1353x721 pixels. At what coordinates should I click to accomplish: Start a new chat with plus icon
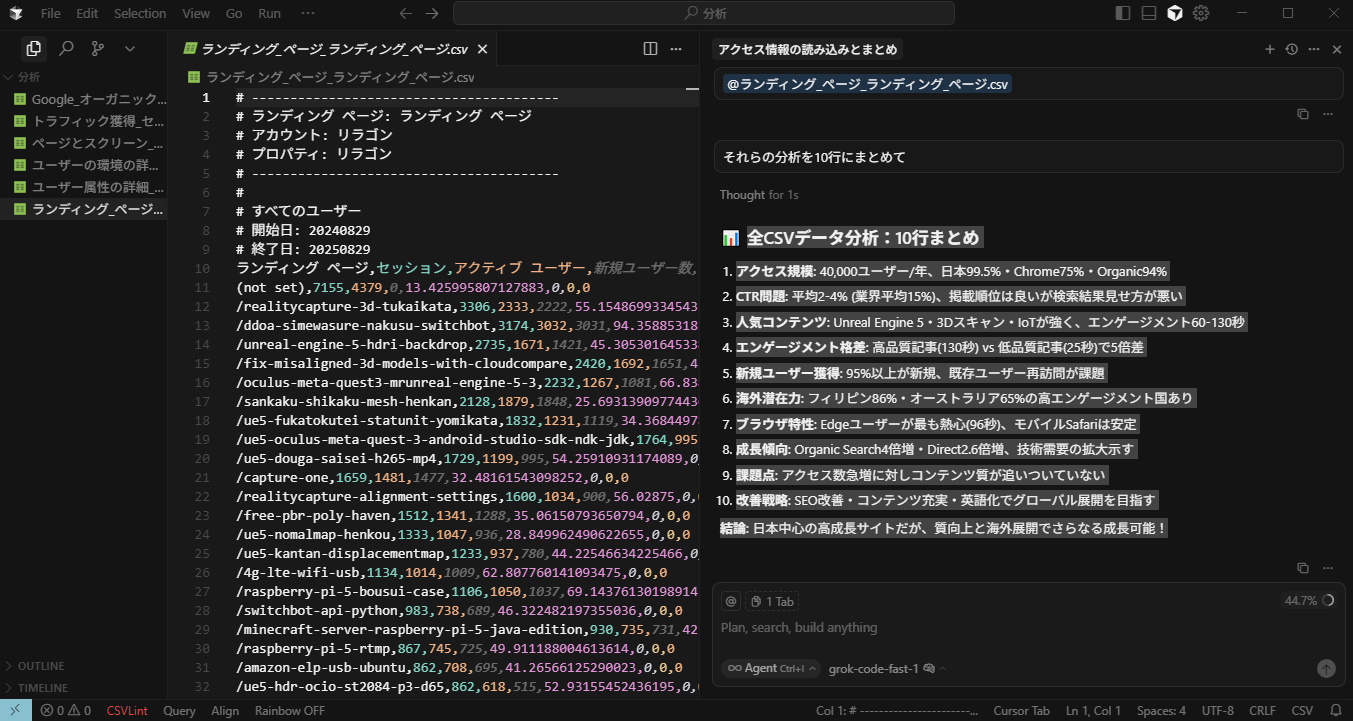(1269, 49)
